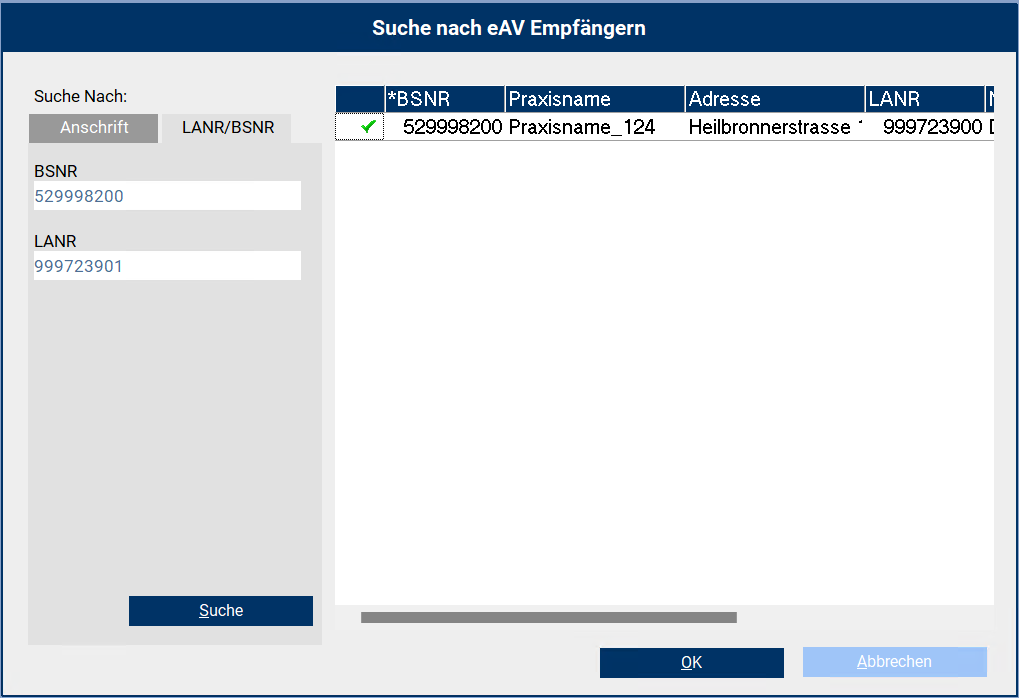1019x698 pixels.
Task: Confirm the dialog with OK
Action: pos(691,662)
